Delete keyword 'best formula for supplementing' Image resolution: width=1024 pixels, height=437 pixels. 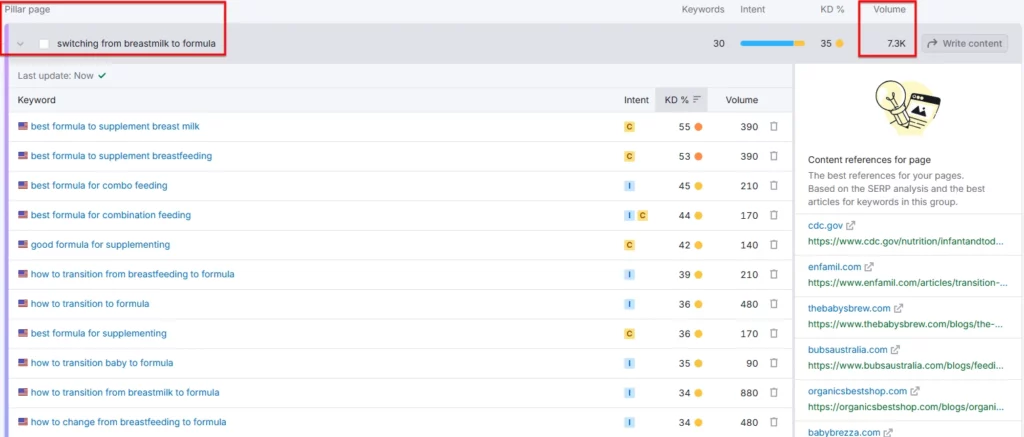774,333
